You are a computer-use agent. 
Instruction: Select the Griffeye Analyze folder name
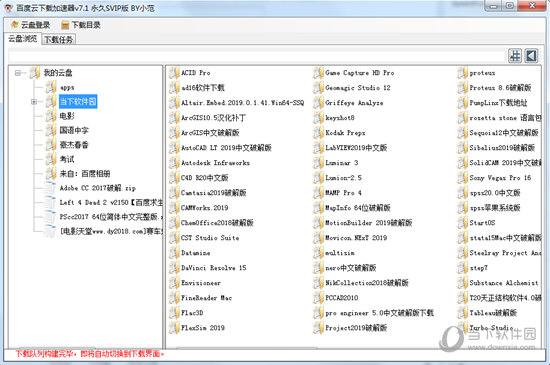354,103
